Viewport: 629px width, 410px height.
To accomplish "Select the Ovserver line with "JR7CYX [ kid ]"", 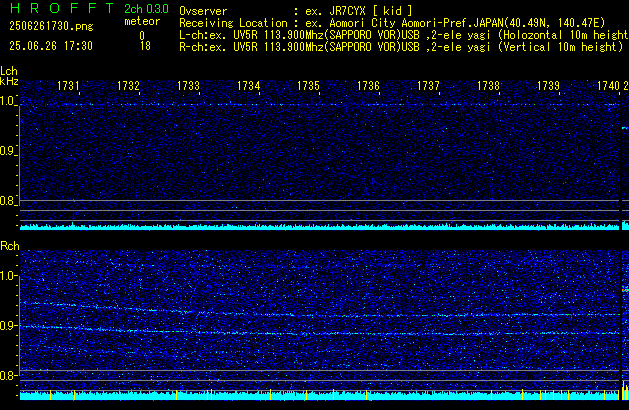I will 296,11.
